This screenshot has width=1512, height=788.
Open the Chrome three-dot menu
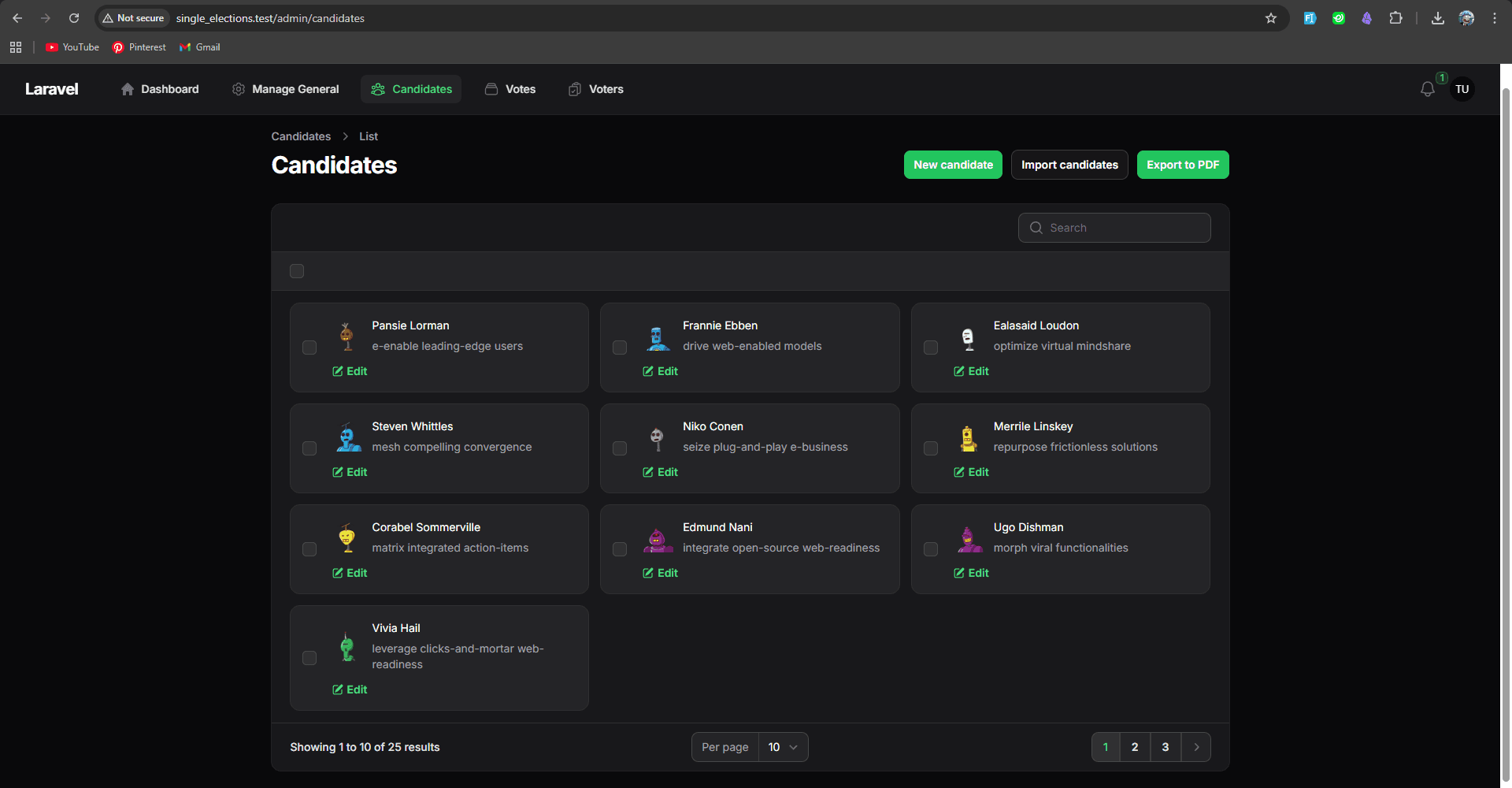(1494, 18)
